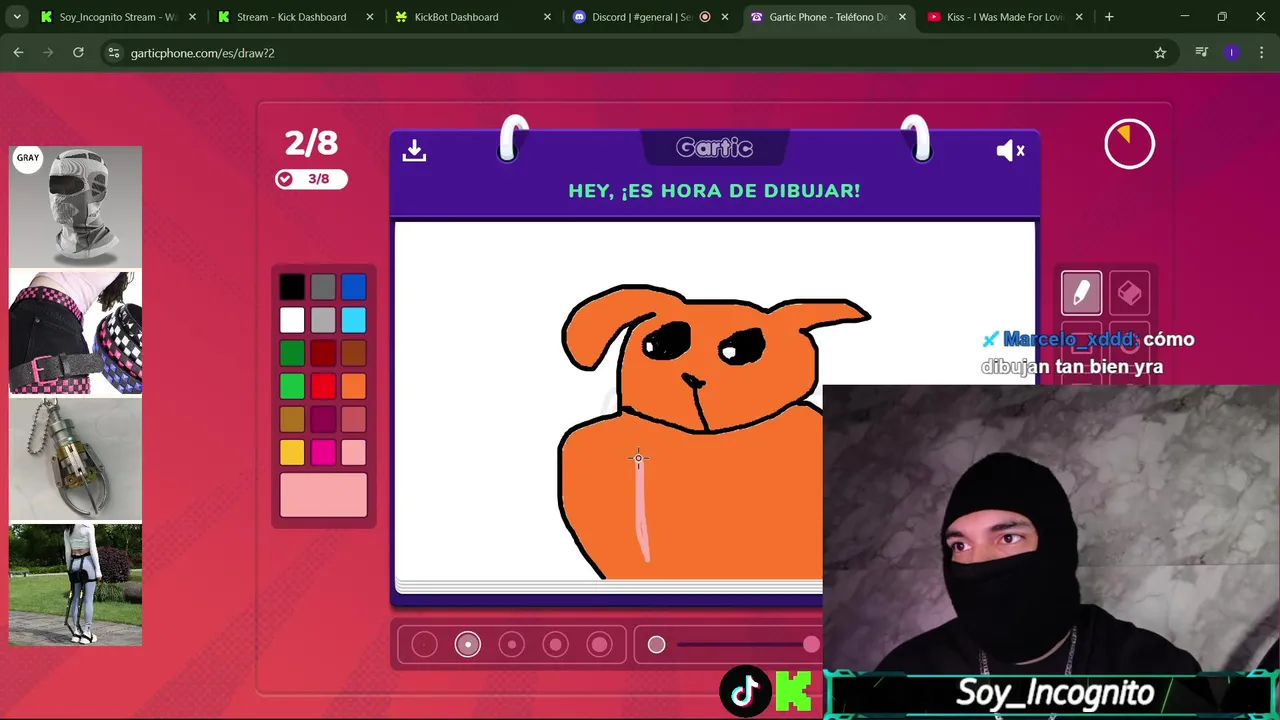Image resolution: width=1280 pixels, height=720 pixels.
Task: Pick the light gray color swatch
Action: point(323,320)
